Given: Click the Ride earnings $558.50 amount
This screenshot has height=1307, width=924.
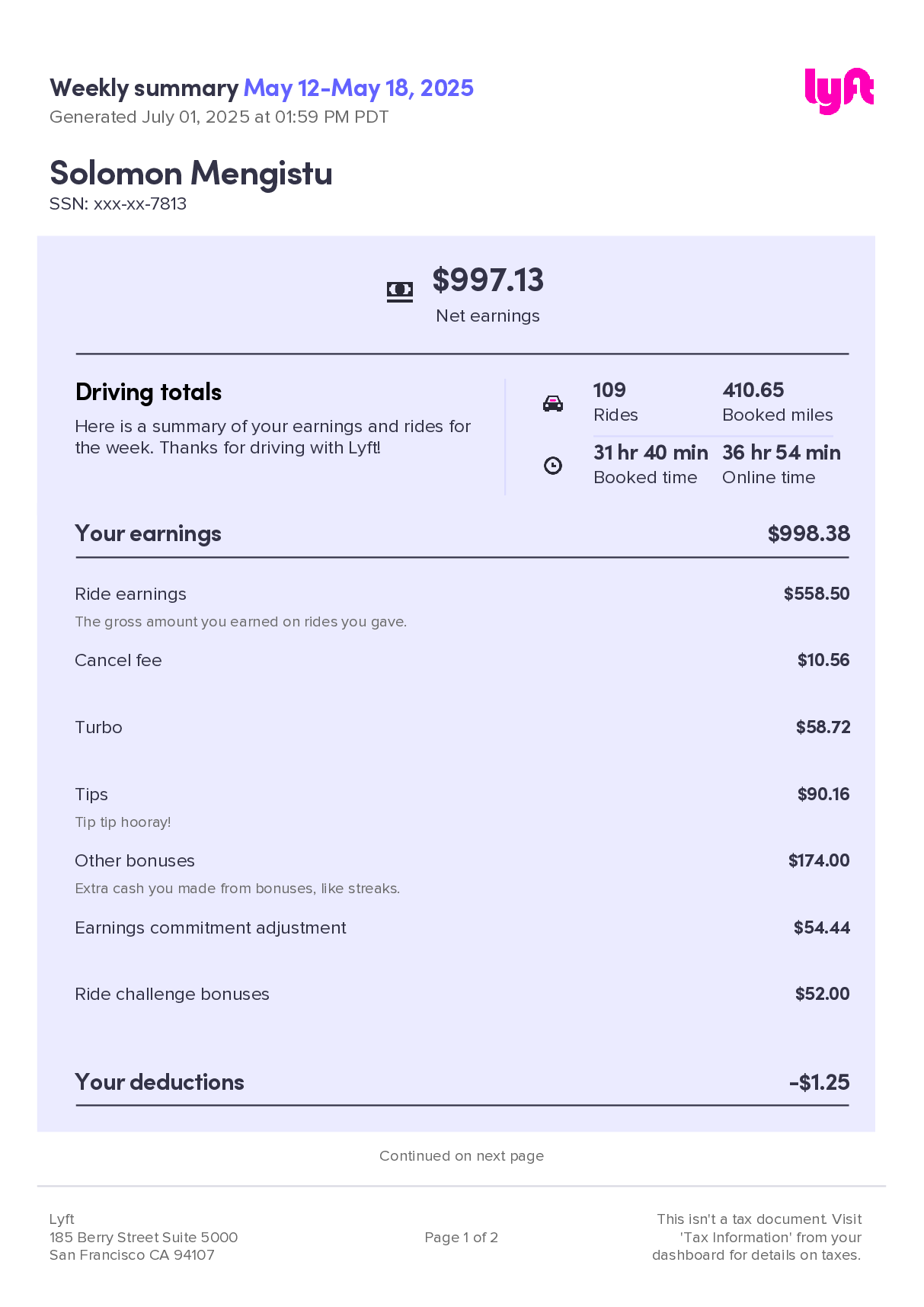Looking at the screenshot, I should point(816,594).
